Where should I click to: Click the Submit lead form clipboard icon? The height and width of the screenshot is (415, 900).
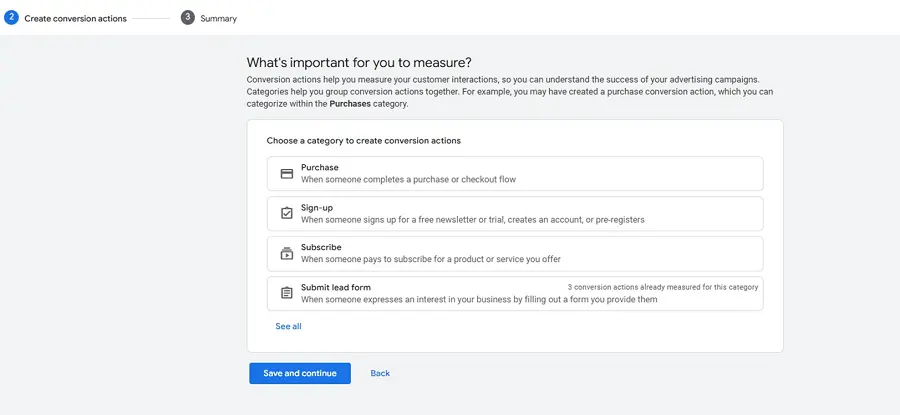coord(286,293)
